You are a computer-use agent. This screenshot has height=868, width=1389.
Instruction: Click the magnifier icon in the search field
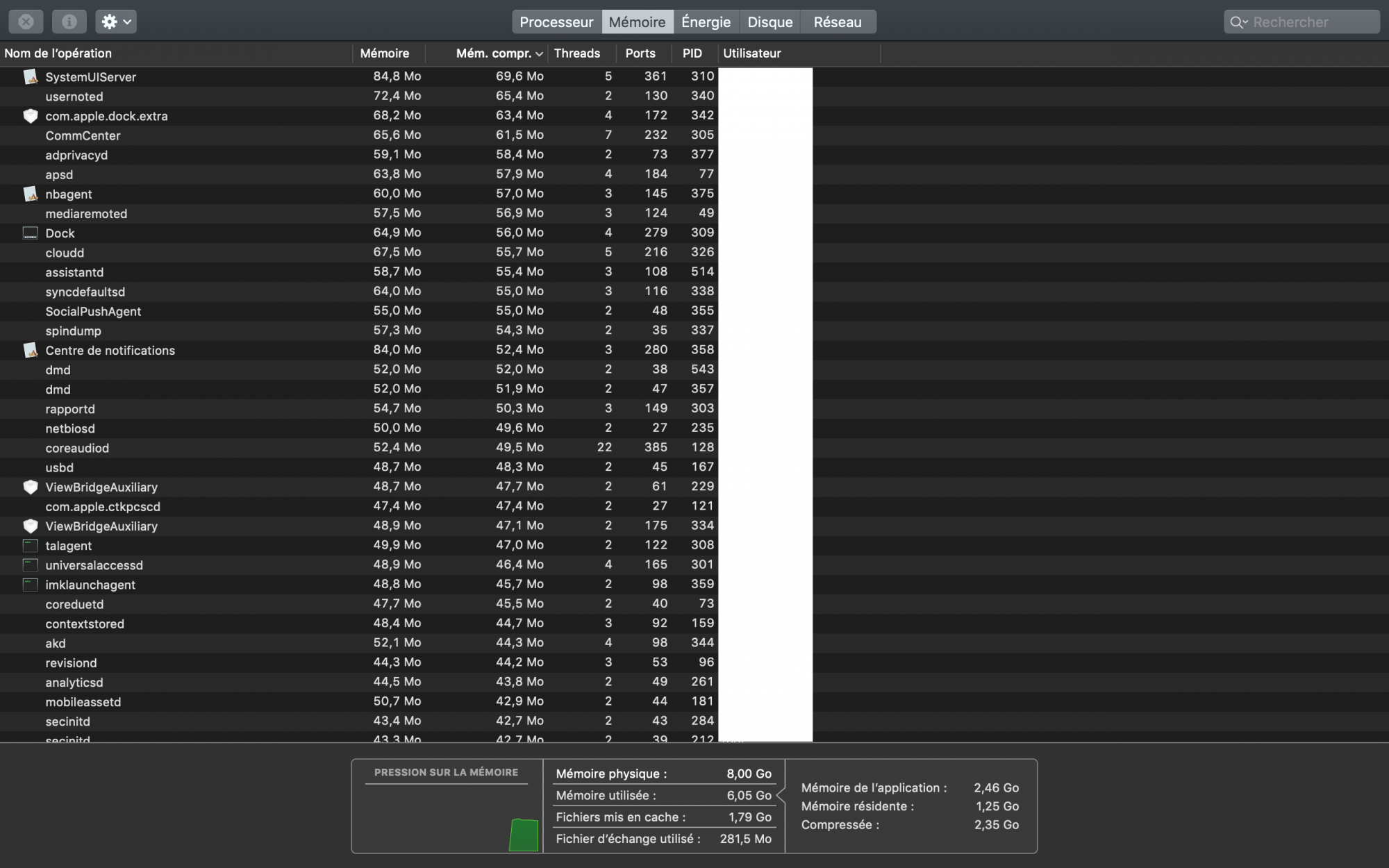[x=1238, y=22]
